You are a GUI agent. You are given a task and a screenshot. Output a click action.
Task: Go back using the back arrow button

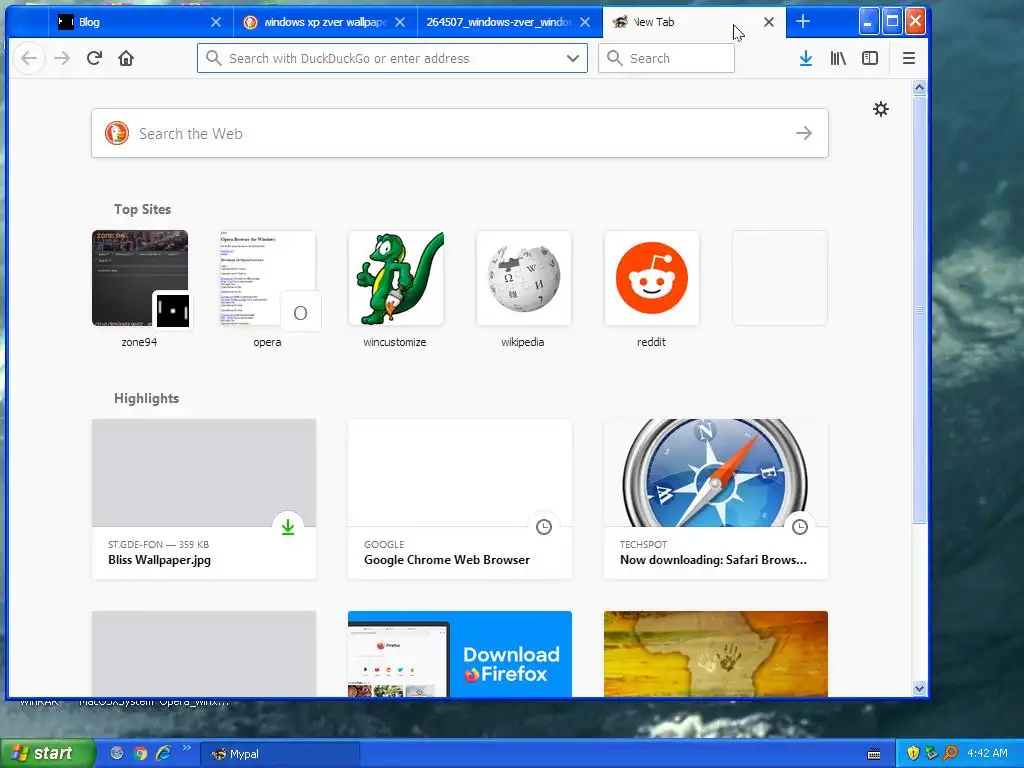(x=29, y=58)
